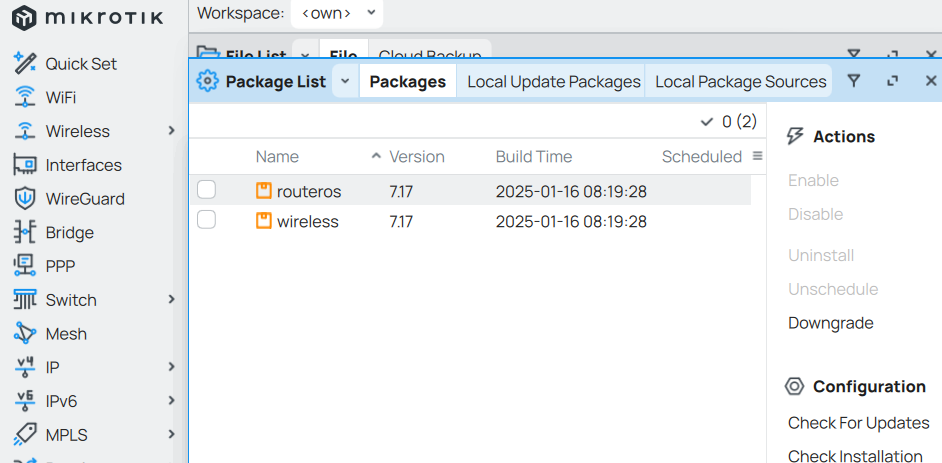Click the PPP sidebar icon
Viewport: 942px width, 463px height.
(25, 266)
